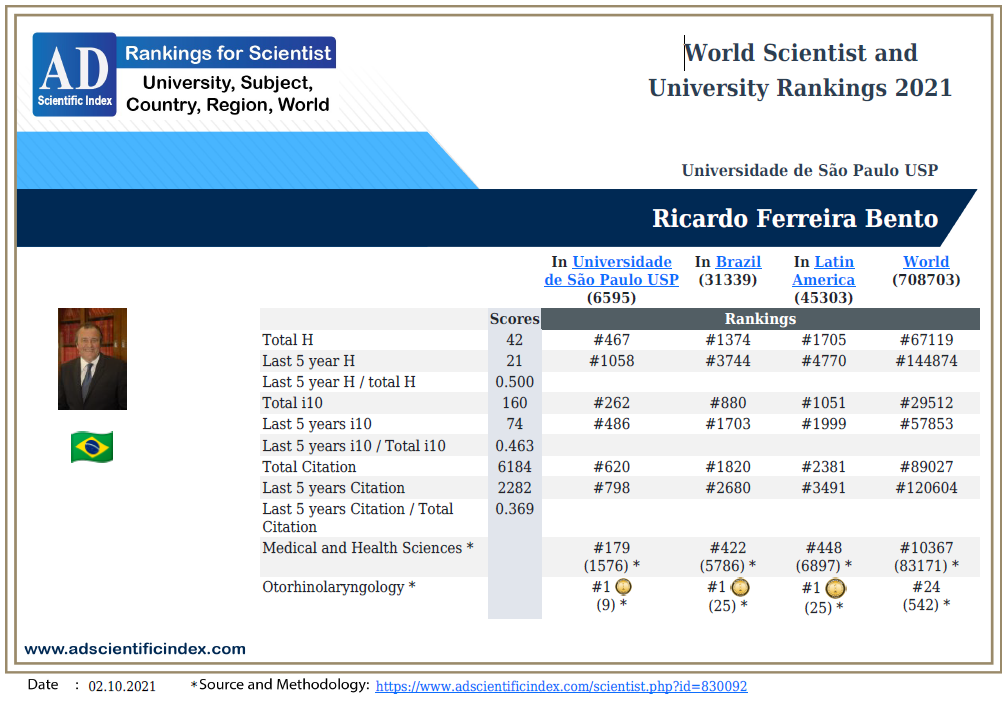Screen dimensions: 1002x704
Task: Click the ranking '#1999'
Action: [824, 424]
